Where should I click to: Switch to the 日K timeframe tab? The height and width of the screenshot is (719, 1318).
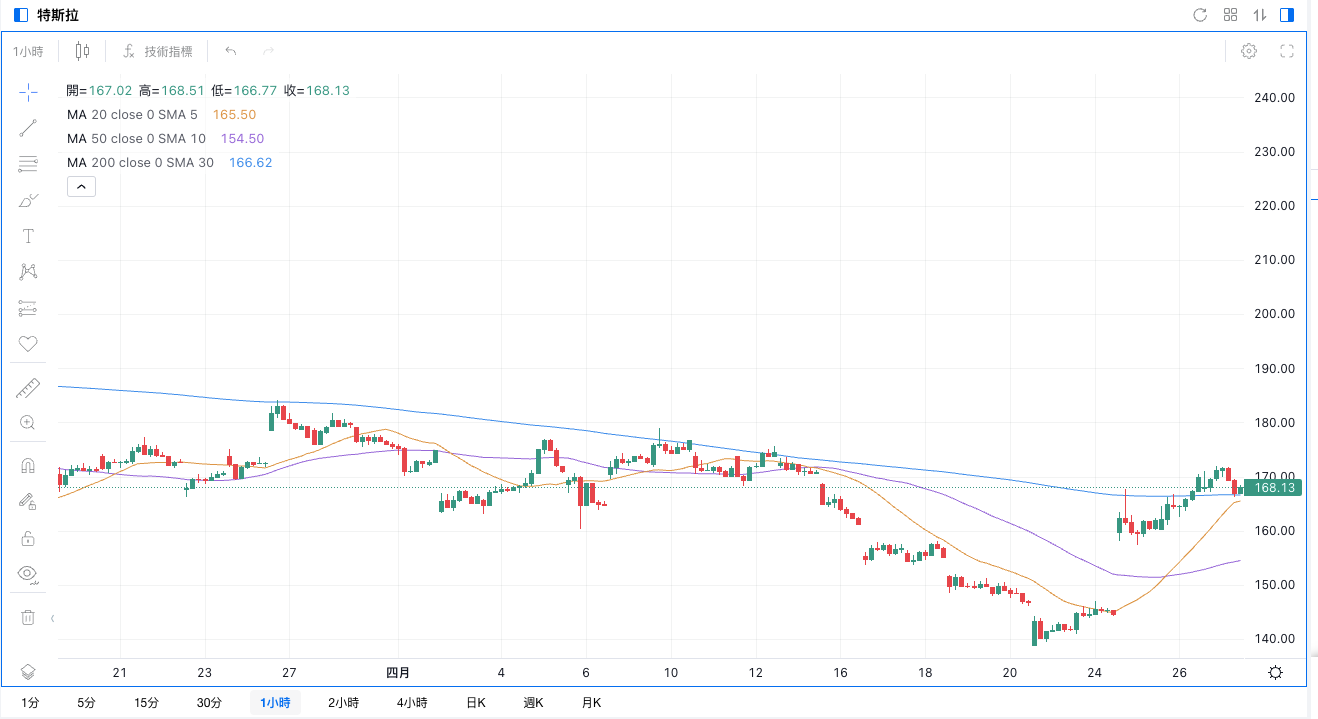point(476,703)
